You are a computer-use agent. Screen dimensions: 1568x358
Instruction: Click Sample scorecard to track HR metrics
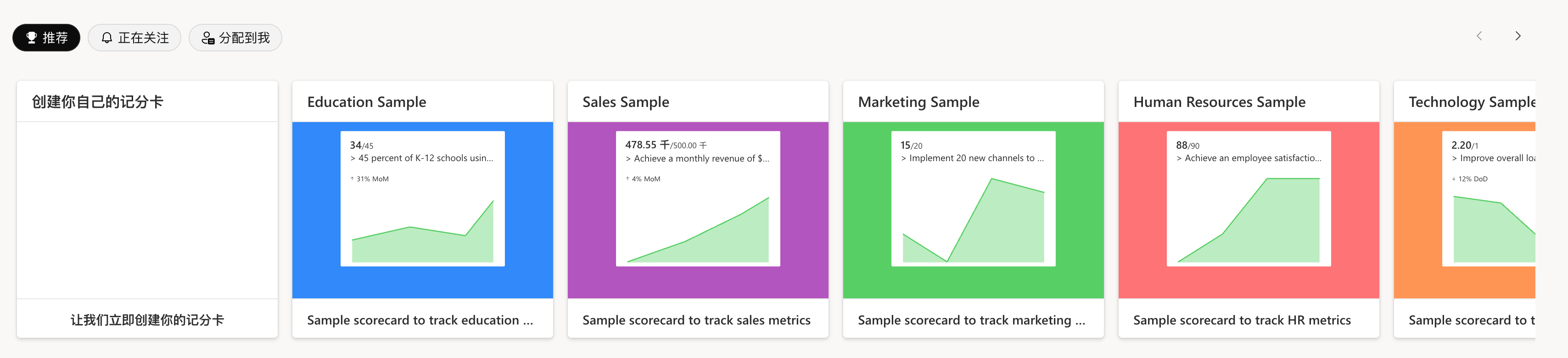(x=1242, y=319)
